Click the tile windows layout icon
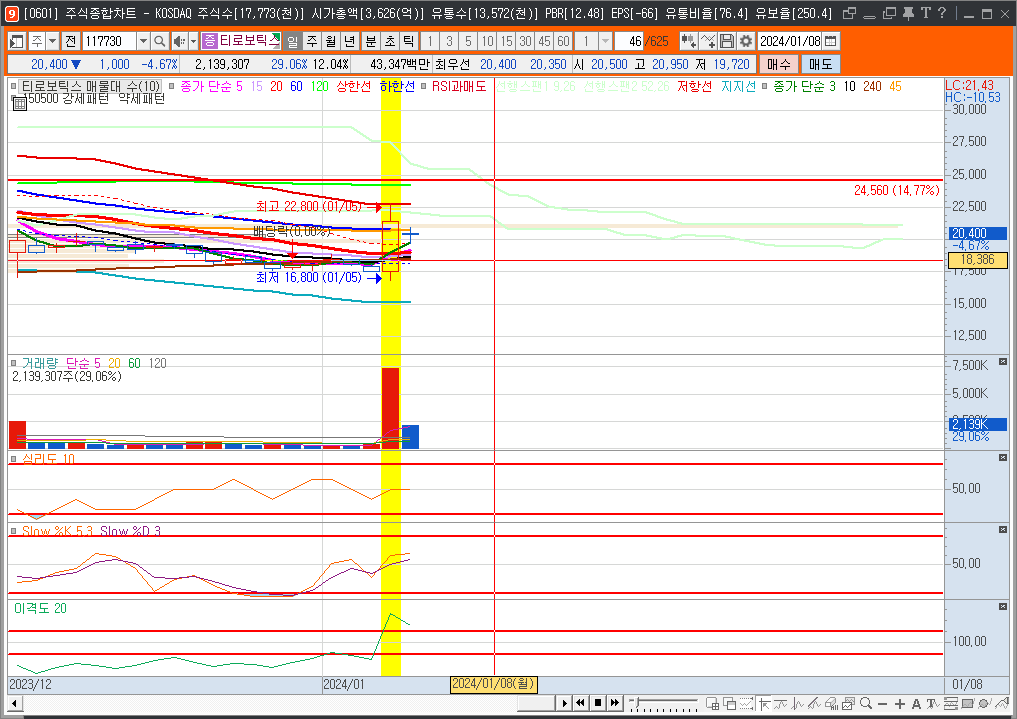Screen dimensions: 1017x719 pyautogui.click(x=712, y=703)
